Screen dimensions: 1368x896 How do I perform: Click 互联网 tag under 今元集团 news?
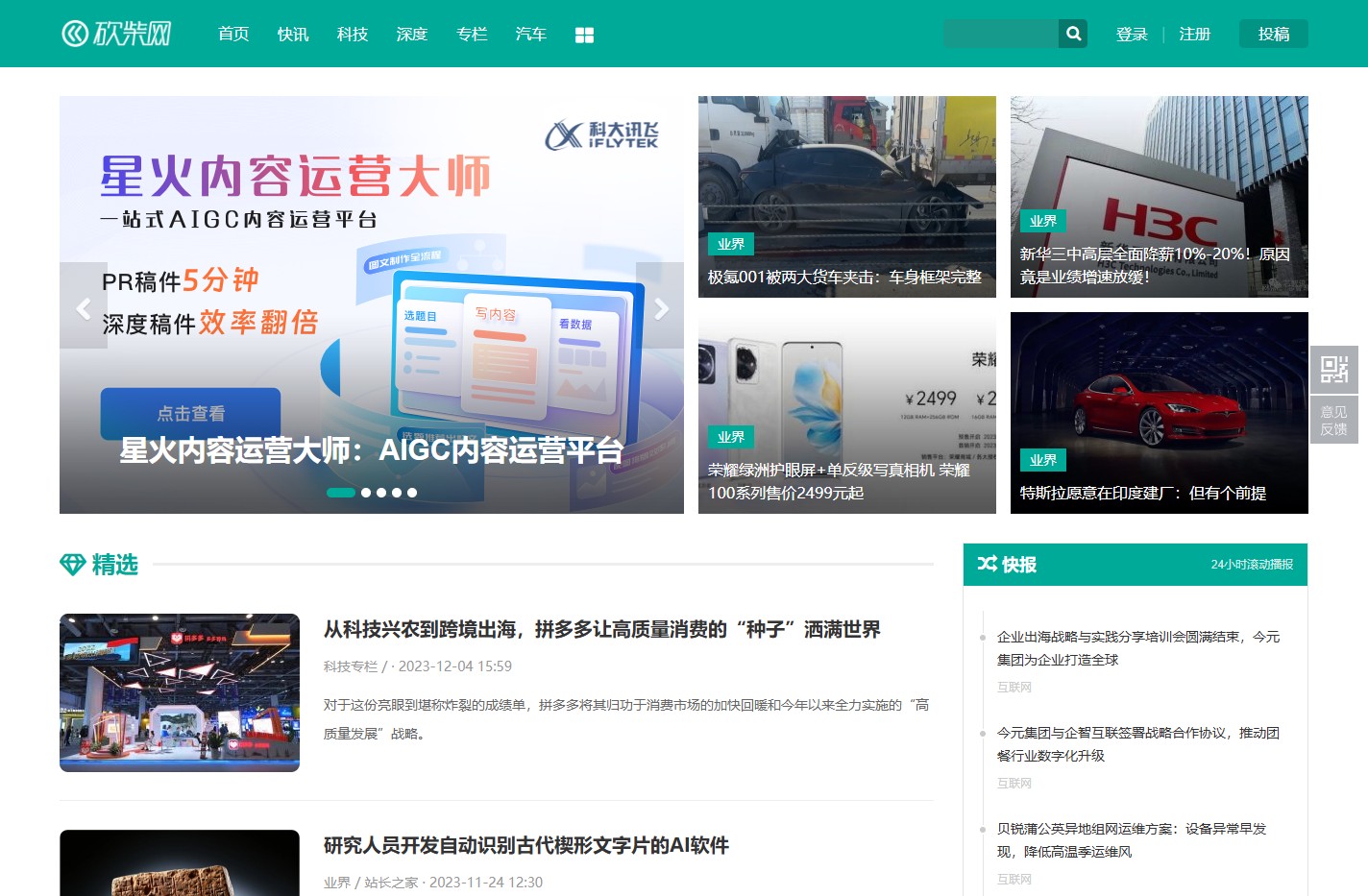pos(1014,784)
